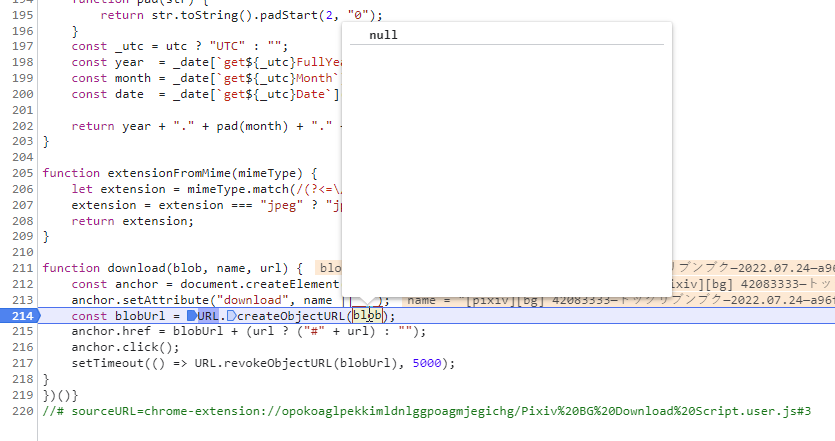Click pad(month) in the return statement

coord(252,126)
